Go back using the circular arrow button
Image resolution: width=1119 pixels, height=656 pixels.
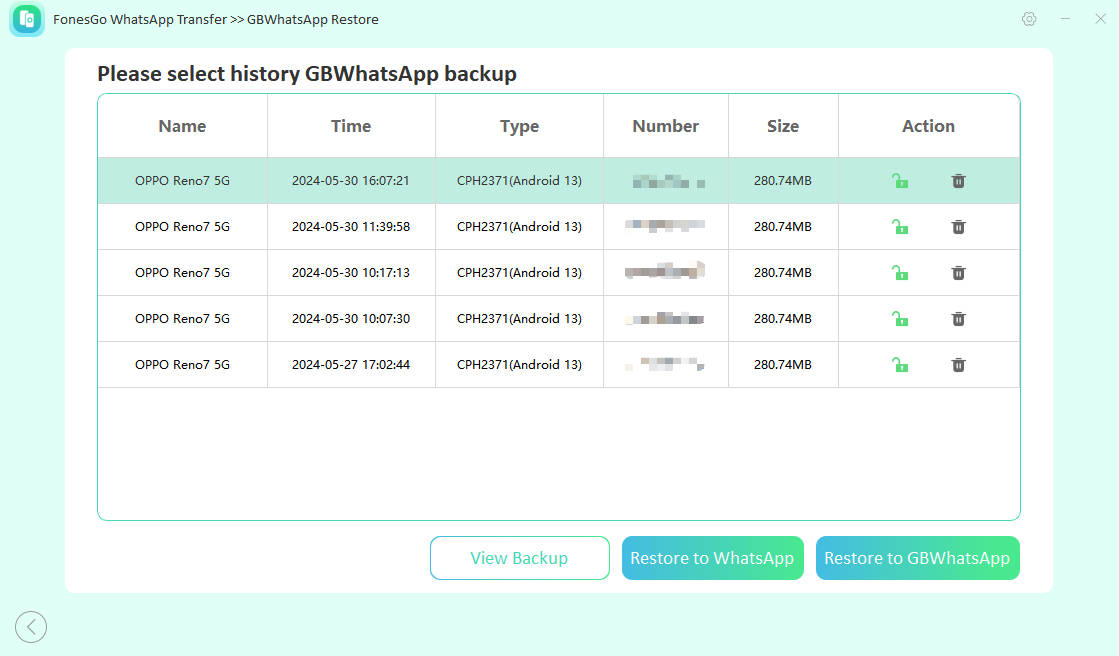coord(31,627)
